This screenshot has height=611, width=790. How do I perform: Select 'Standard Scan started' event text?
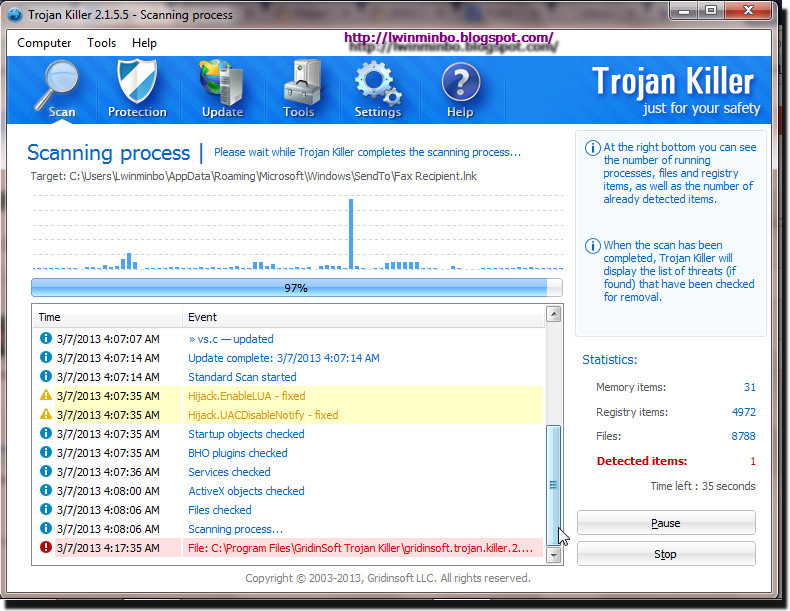[x=242, y=377]
